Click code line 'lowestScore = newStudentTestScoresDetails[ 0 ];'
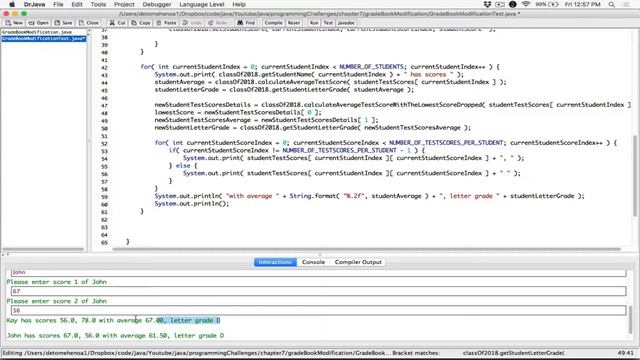 coord(238,112)
